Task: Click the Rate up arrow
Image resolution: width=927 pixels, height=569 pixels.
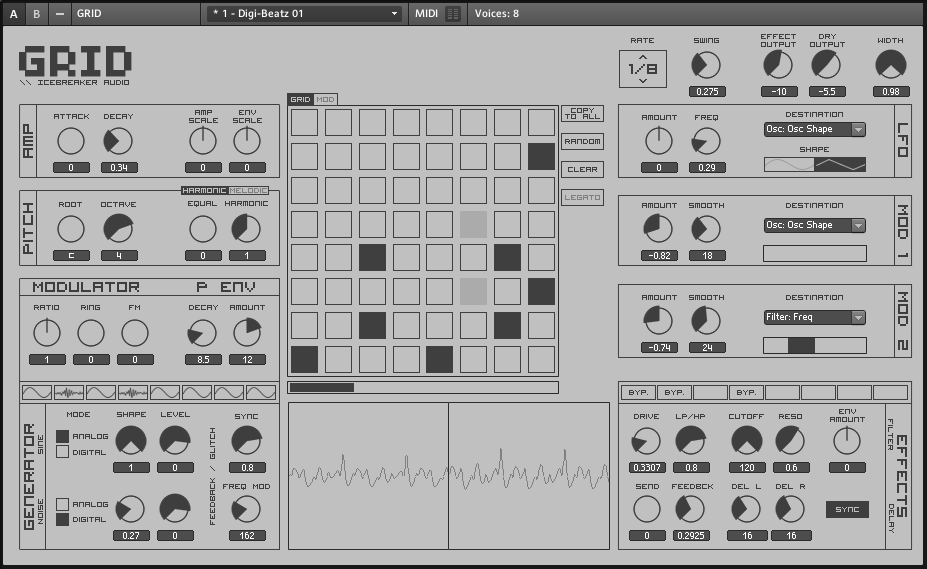Action: tap(643, 57)
